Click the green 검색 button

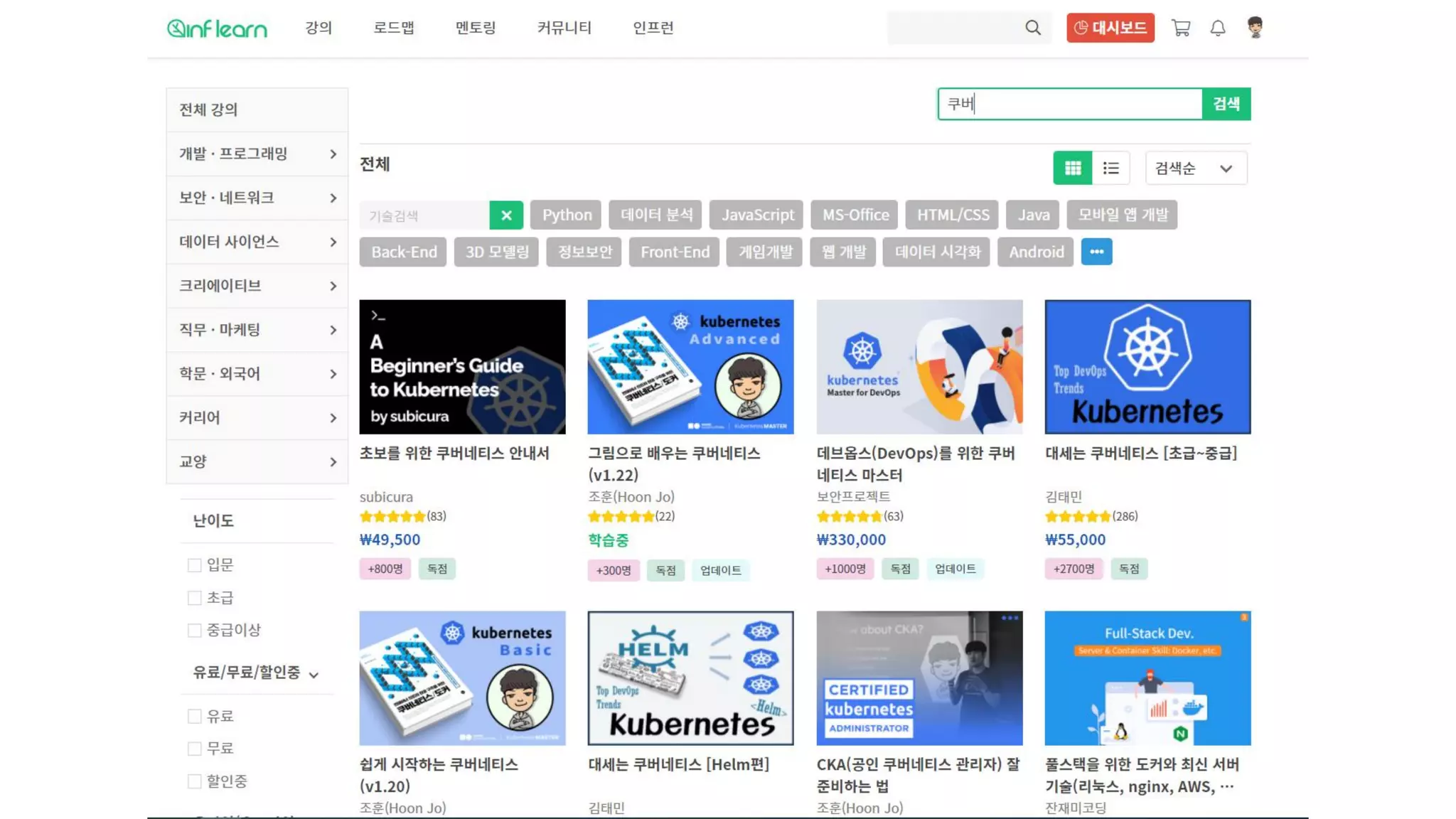pyautogui.click(x=1226, y=104)
